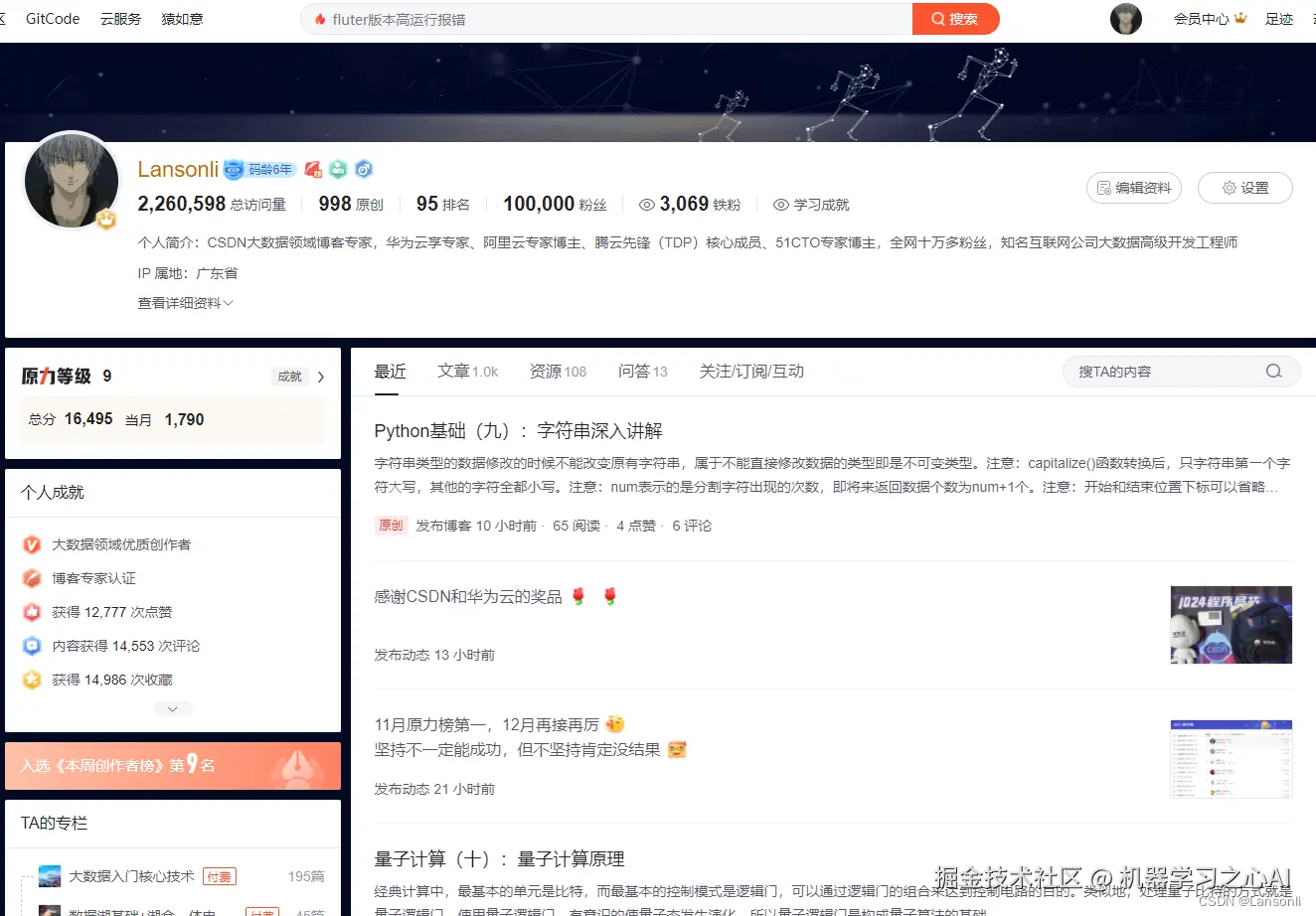Image resolution: width=1316 pixels, height=916 pixels.
Task: Switch to 最近 tab
Action: (390, 371)
